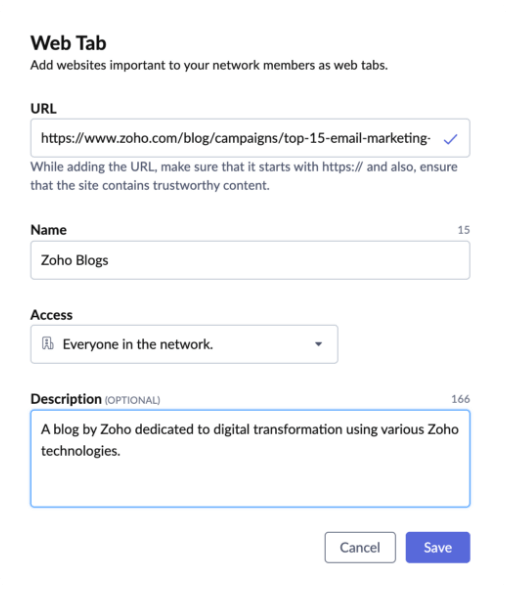
Task: Focus the URL input with zoho.com link
Action: click(x=250, y=138)
